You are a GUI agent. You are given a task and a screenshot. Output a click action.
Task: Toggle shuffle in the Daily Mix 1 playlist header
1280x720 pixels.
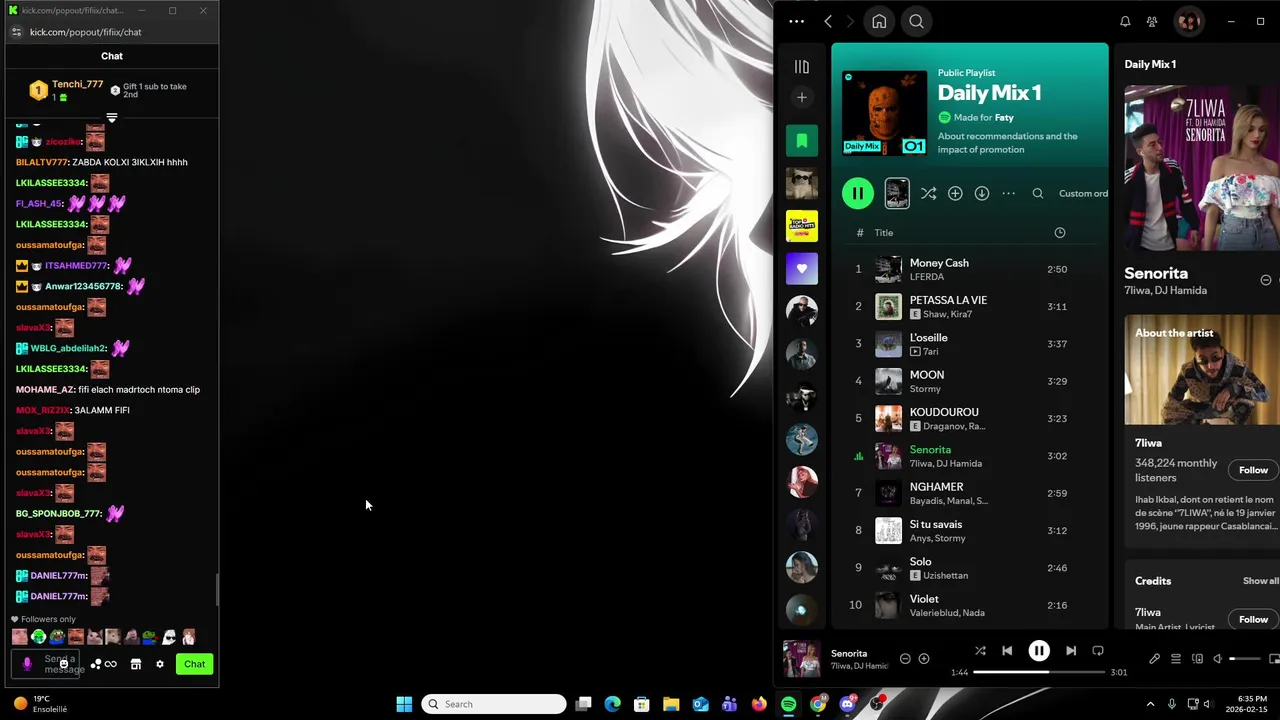point(928,193)
